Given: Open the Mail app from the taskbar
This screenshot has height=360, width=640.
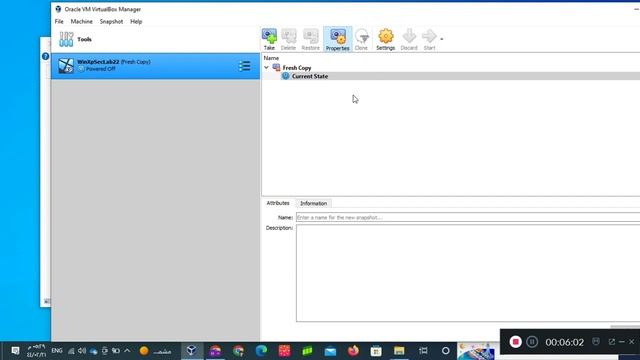Looking at the screenshot, I should [x=330, y=351].
